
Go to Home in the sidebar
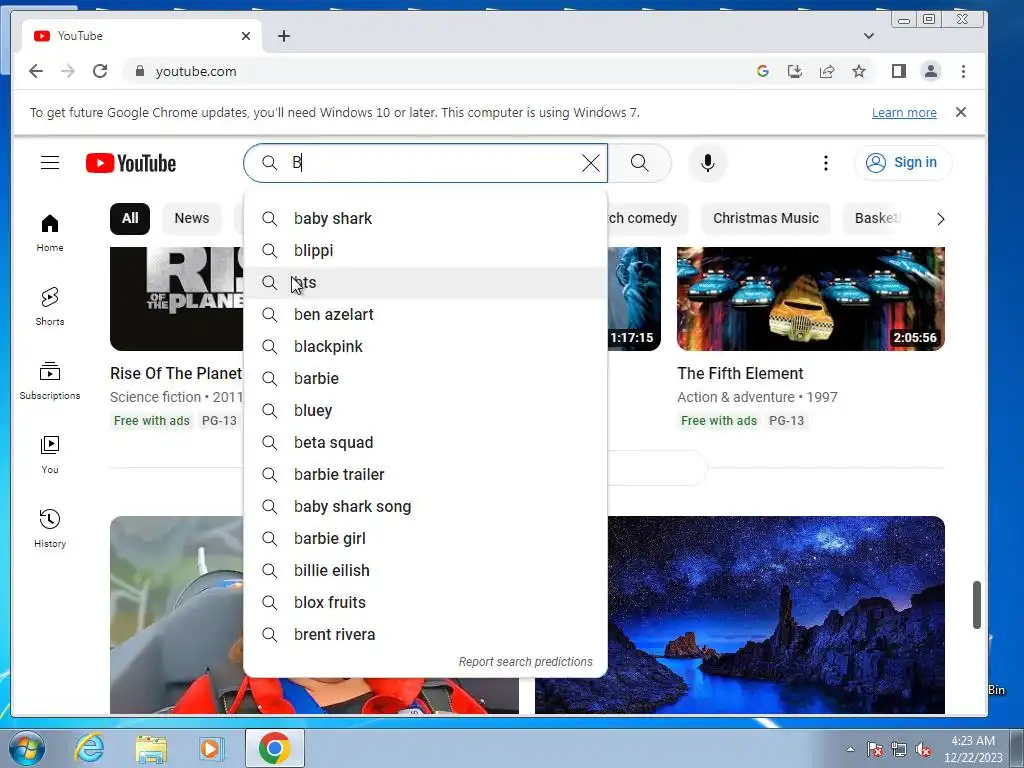(50, 233)
